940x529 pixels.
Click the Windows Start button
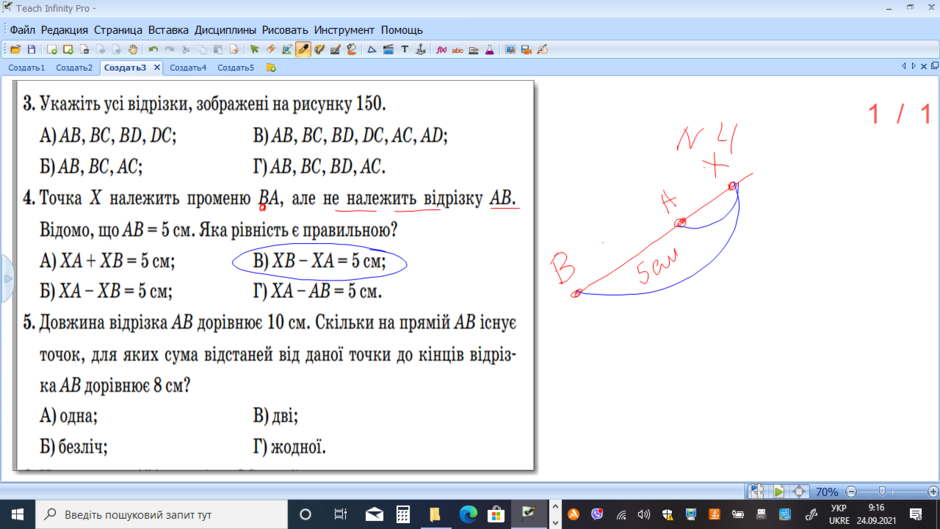pyautogui.click(x=17, y=515)
